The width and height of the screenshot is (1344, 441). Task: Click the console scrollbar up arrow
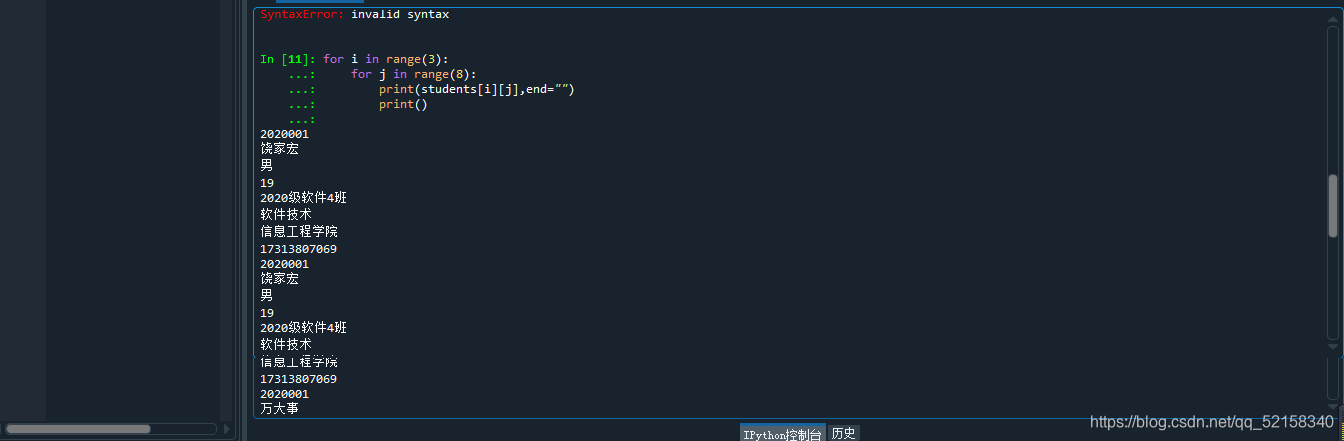(1333, 17)
